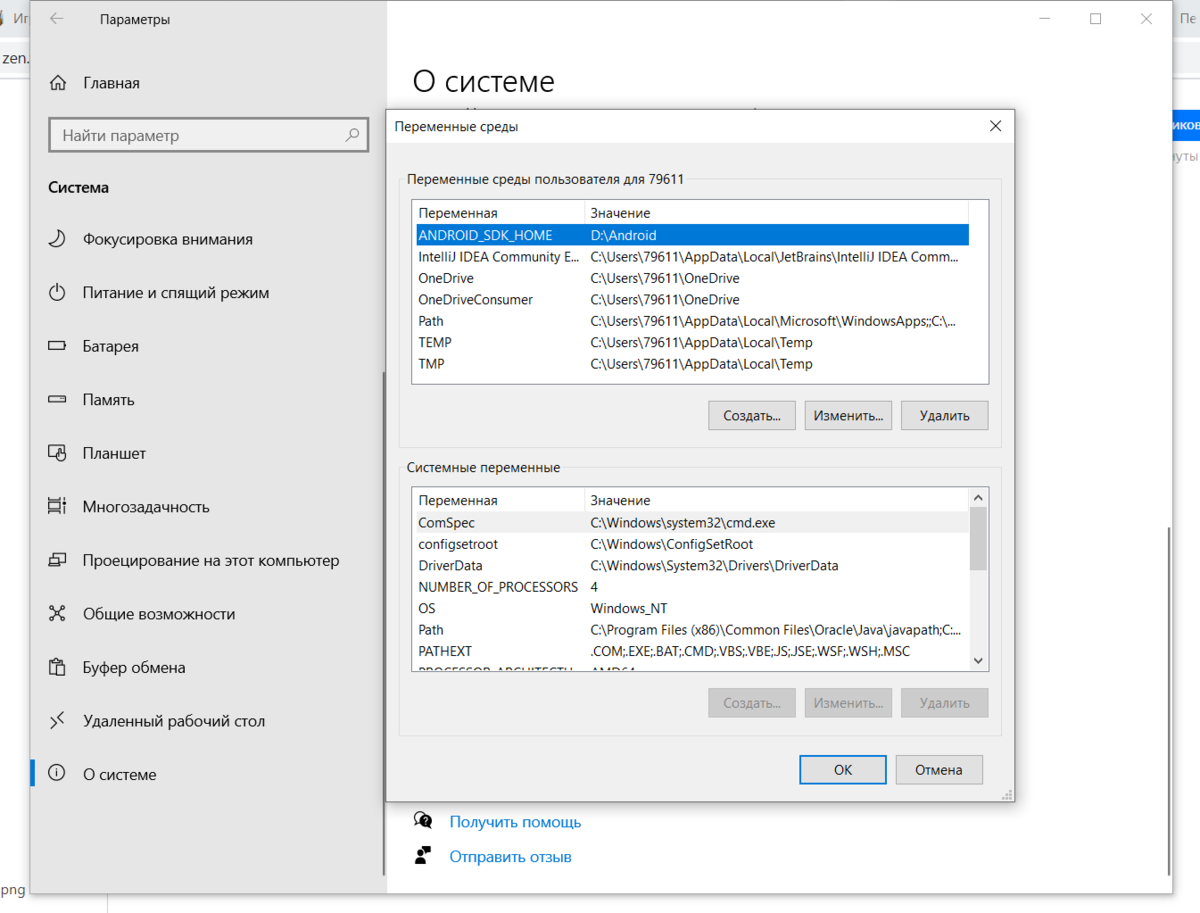Select DriverData system variable row
Screen dimensions: 1200x913
pos(692,565)
